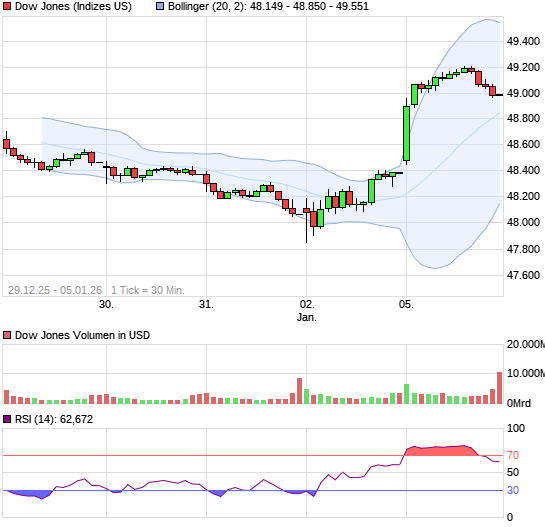545x527 pixels.
Task: Click the date range '29.12.25 - 05.01.26'
Action: coord(55,290)
